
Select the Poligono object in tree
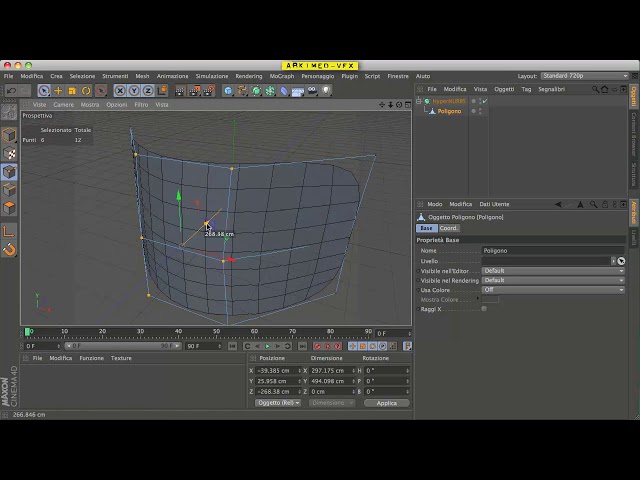tap(449, 111)
